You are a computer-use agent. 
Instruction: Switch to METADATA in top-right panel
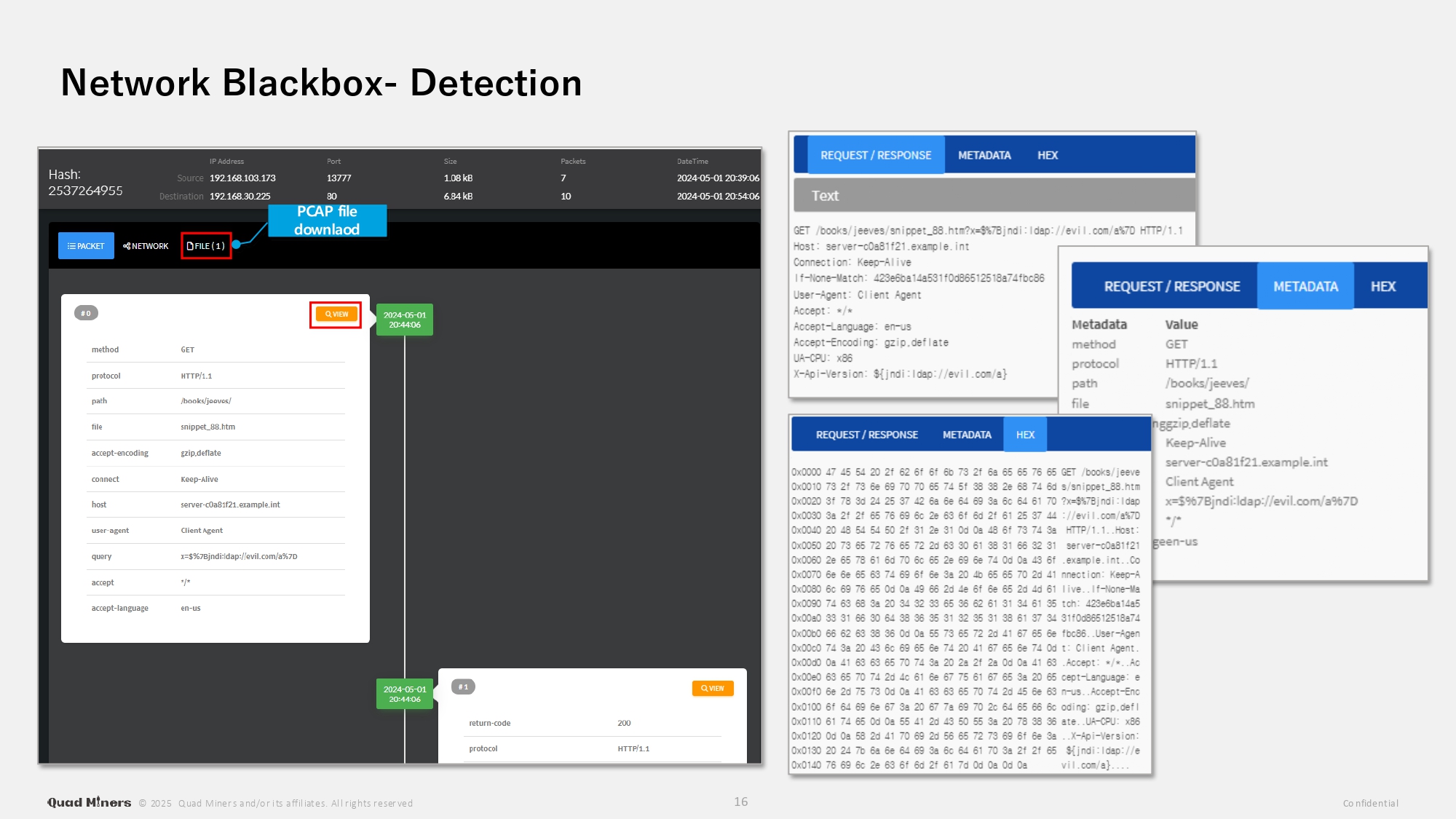point(984,155)
